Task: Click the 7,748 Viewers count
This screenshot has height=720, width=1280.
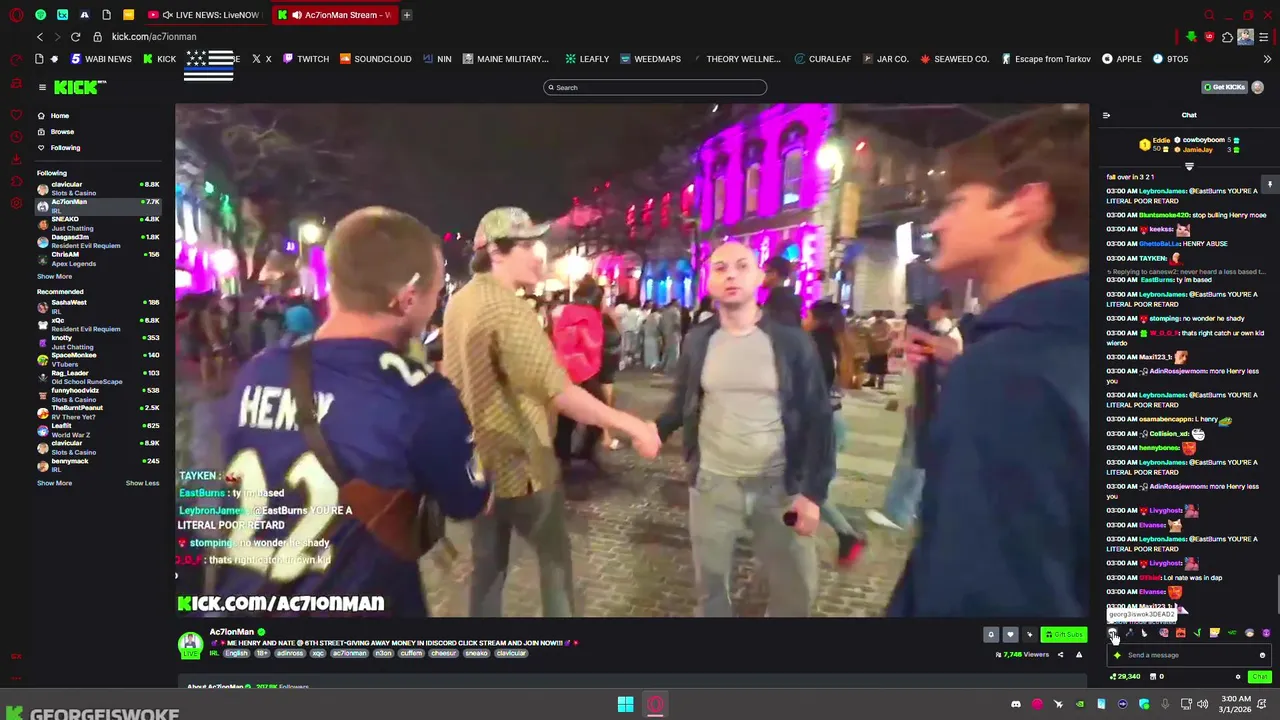Action: point(1022,655)
